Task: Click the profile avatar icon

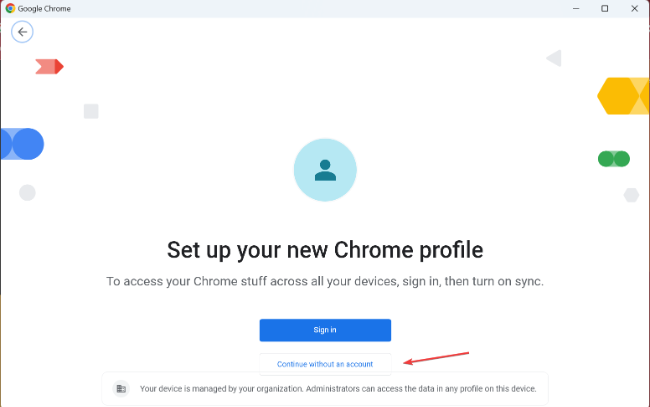Action: click(325, 171)
